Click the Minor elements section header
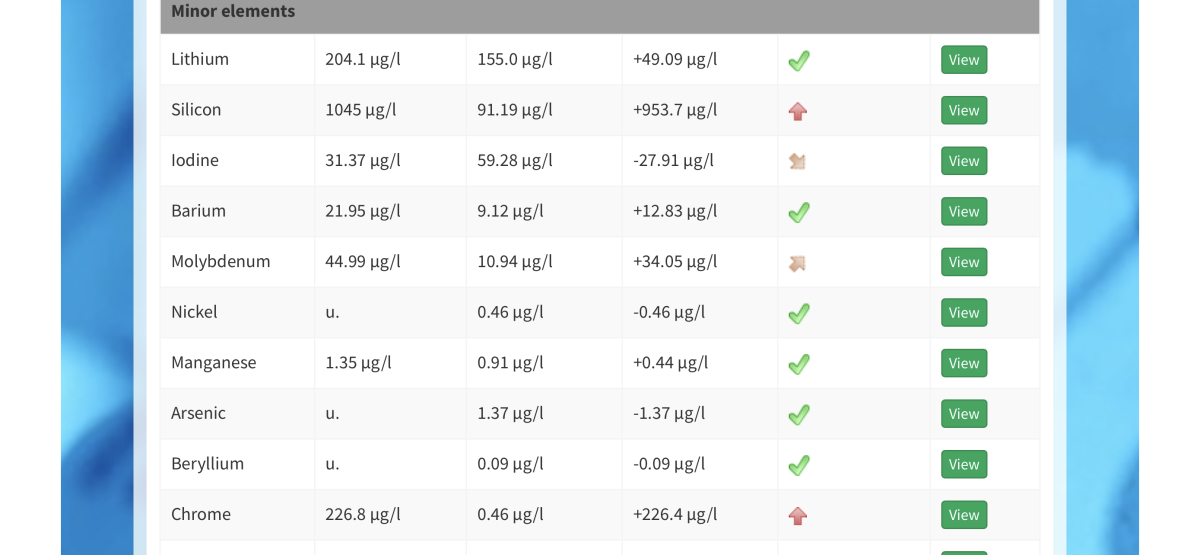This screenshot has height=555, width=1200. tap(233, 11)
